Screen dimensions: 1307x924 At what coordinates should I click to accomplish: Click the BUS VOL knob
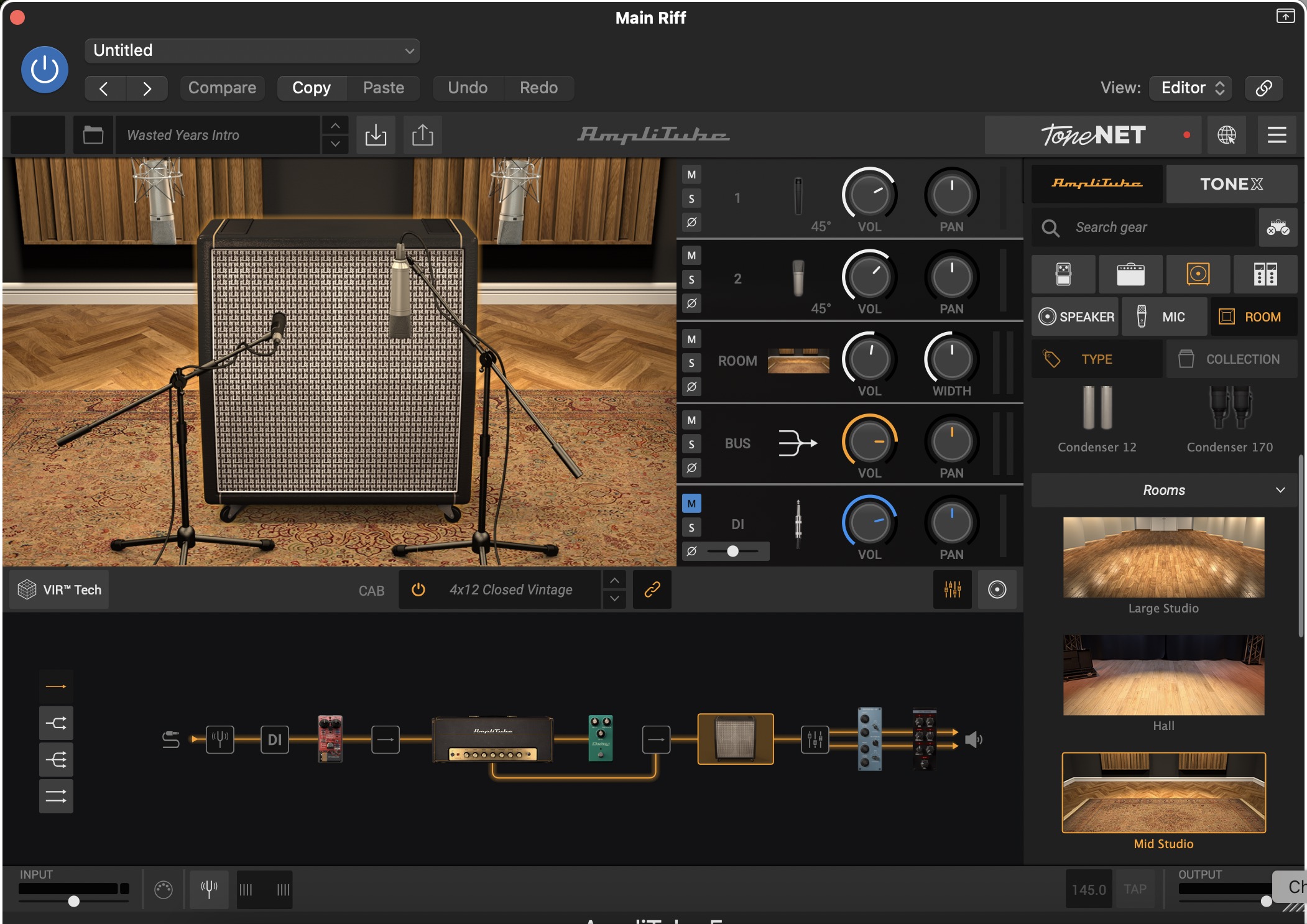[x=869, y=441]
